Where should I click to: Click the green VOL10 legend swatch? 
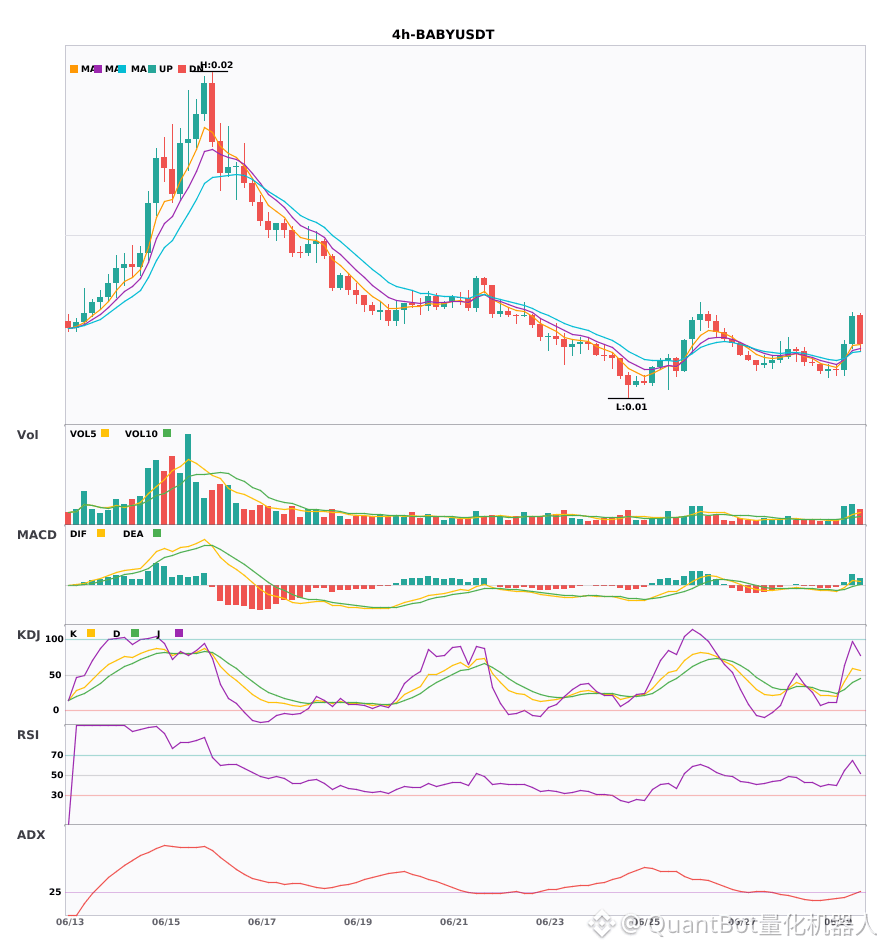pyautogui.click(x=167, y=433)
